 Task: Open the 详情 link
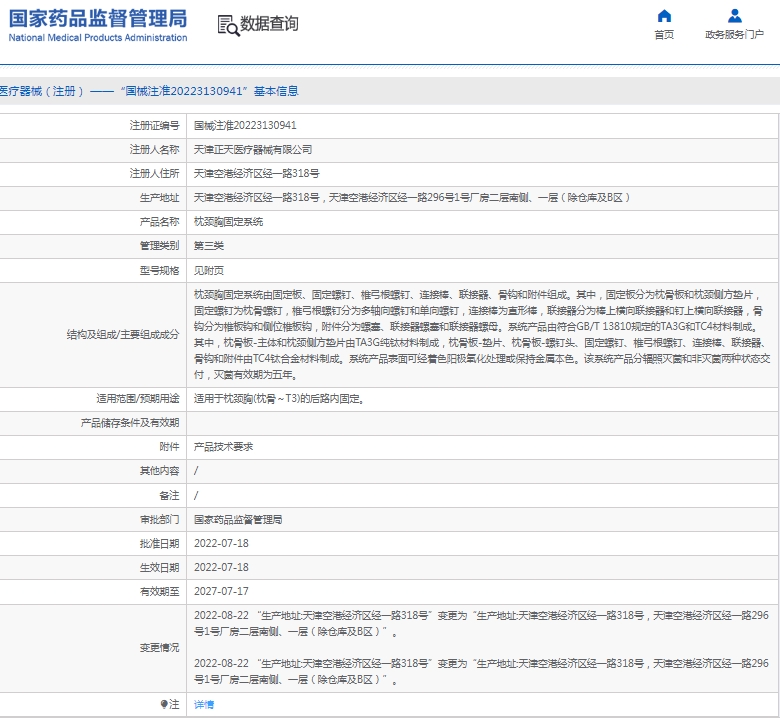204,704
